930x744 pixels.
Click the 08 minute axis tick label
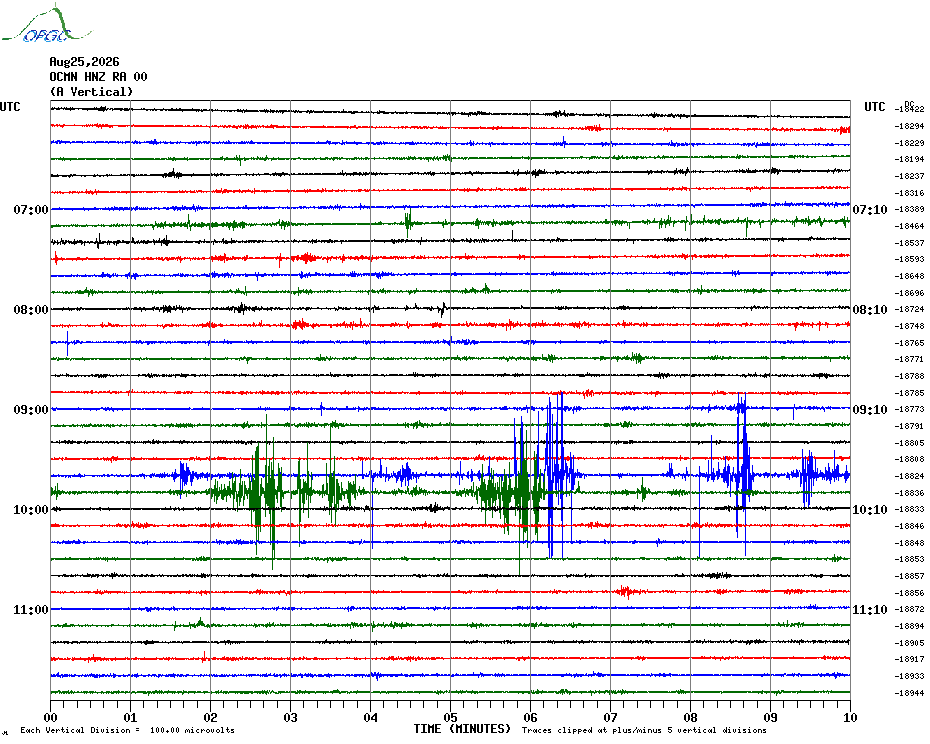coord(690,717)
